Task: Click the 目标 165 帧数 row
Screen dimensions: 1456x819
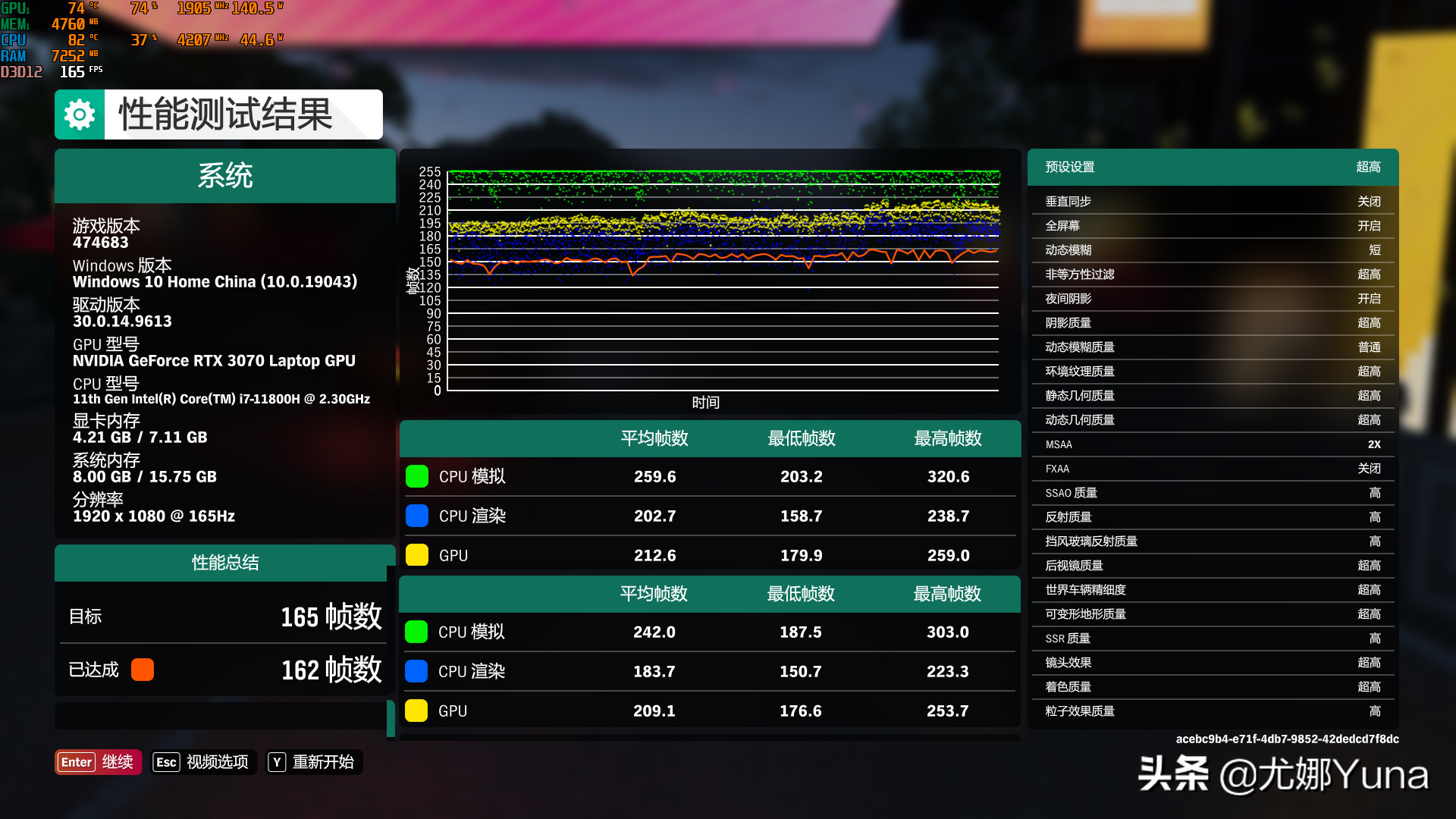Action: click(x=225, y=617)
